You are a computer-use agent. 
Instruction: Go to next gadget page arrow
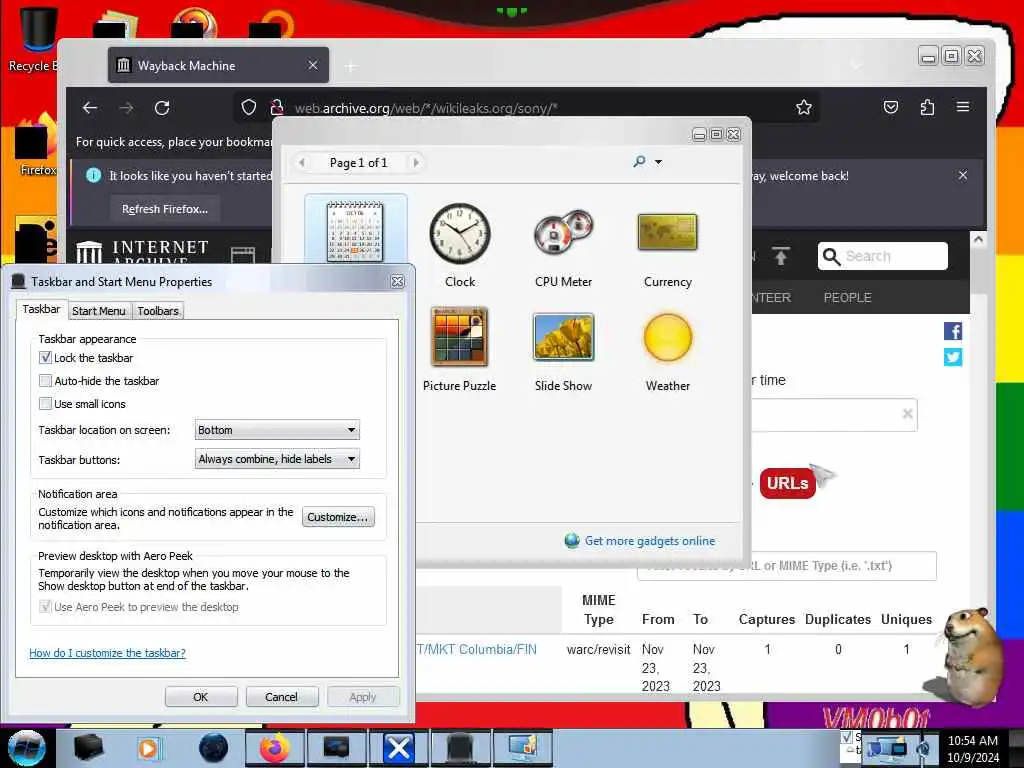[x=415, y=163]
